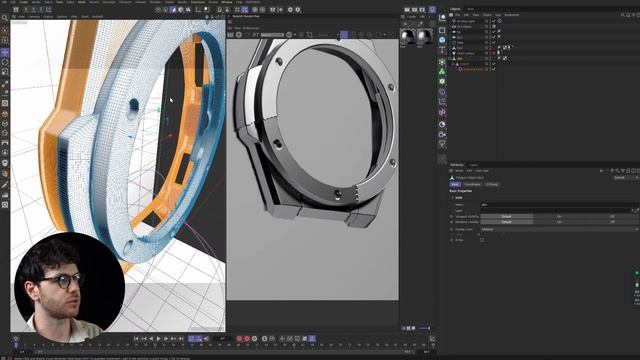Toggle the X-Ray checkbox in Attributes
The width and height of the screenshot is (640, 360).
[482, 240]
